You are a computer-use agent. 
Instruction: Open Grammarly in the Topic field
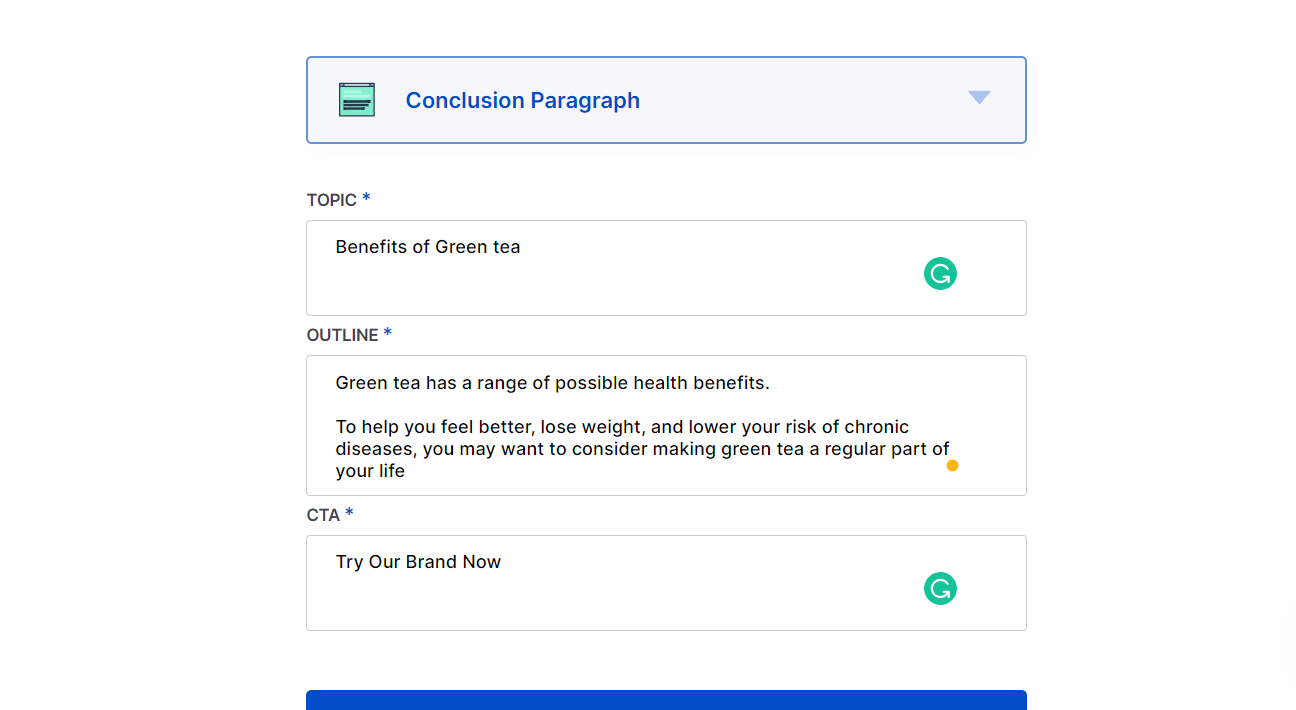pos(940,274)
